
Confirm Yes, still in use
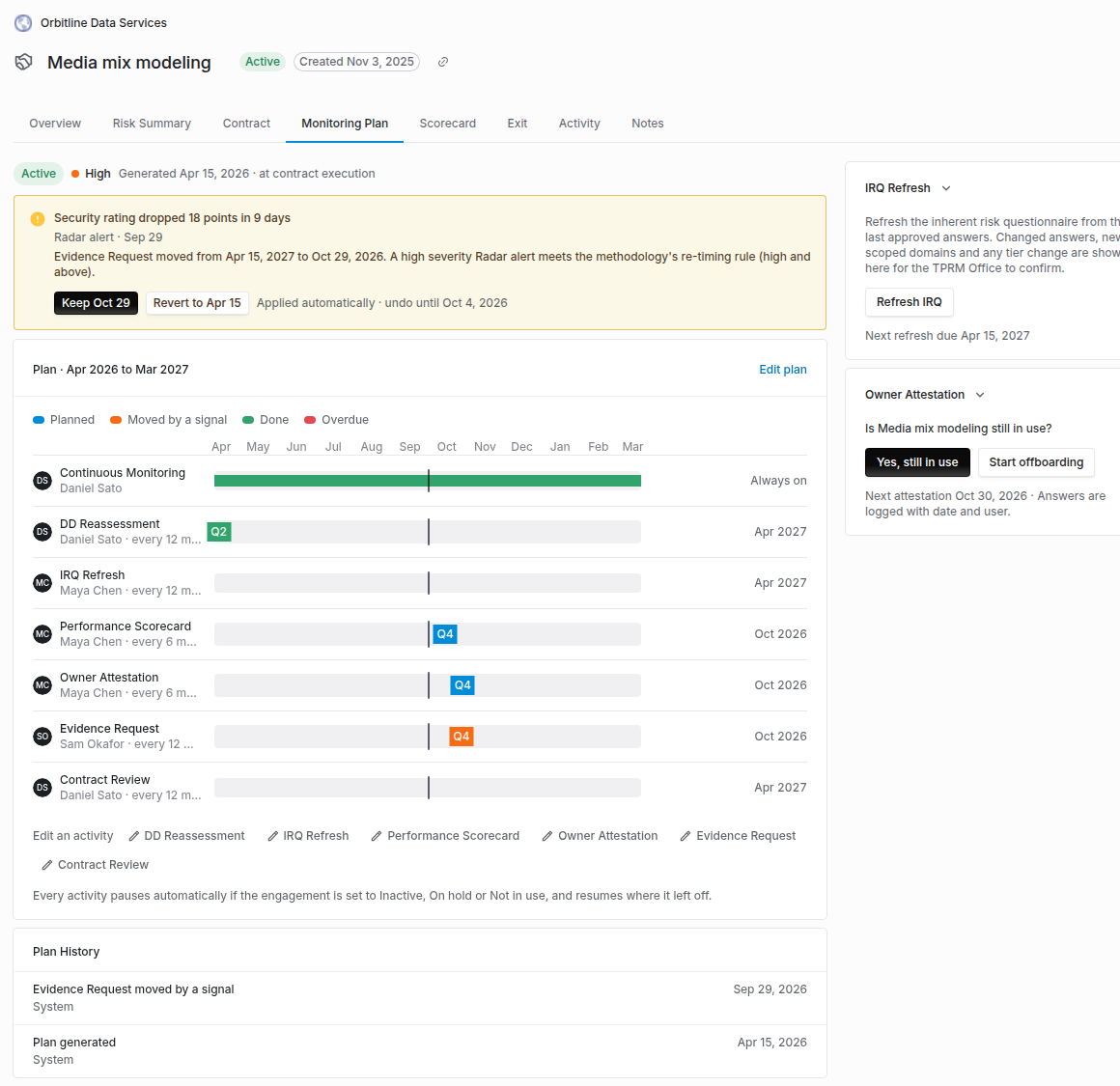pos(917,462)
